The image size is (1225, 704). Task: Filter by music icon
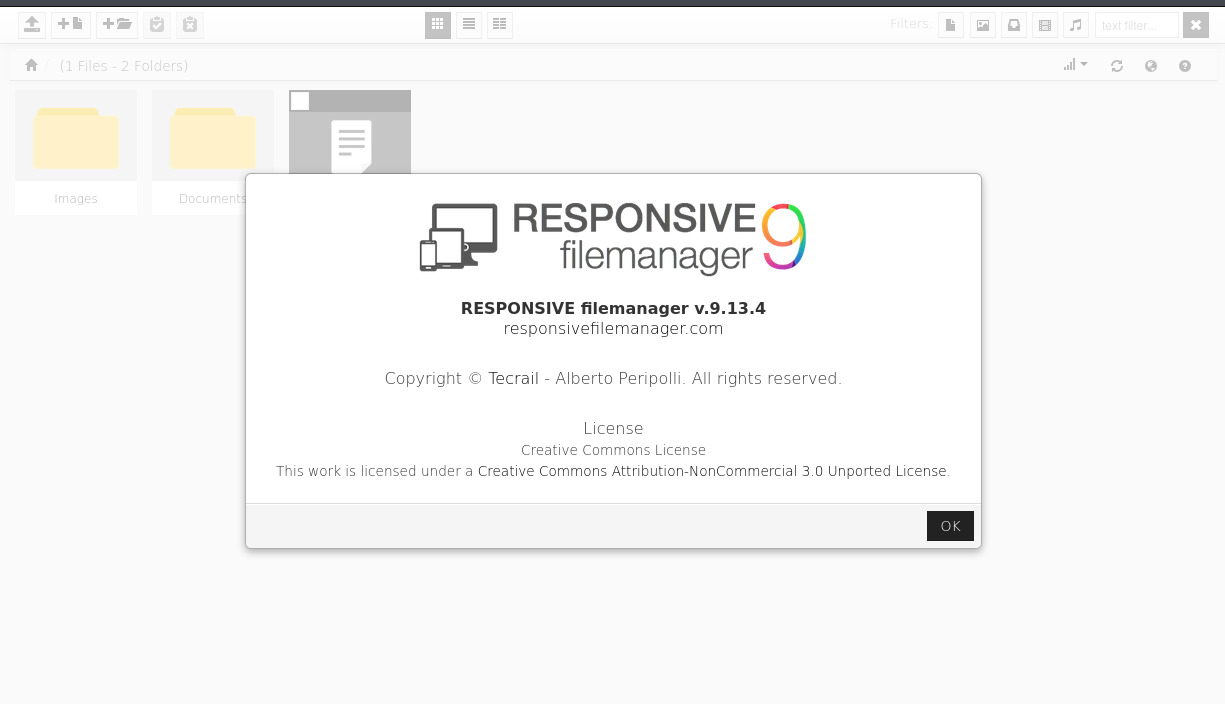pos(1076,25)
